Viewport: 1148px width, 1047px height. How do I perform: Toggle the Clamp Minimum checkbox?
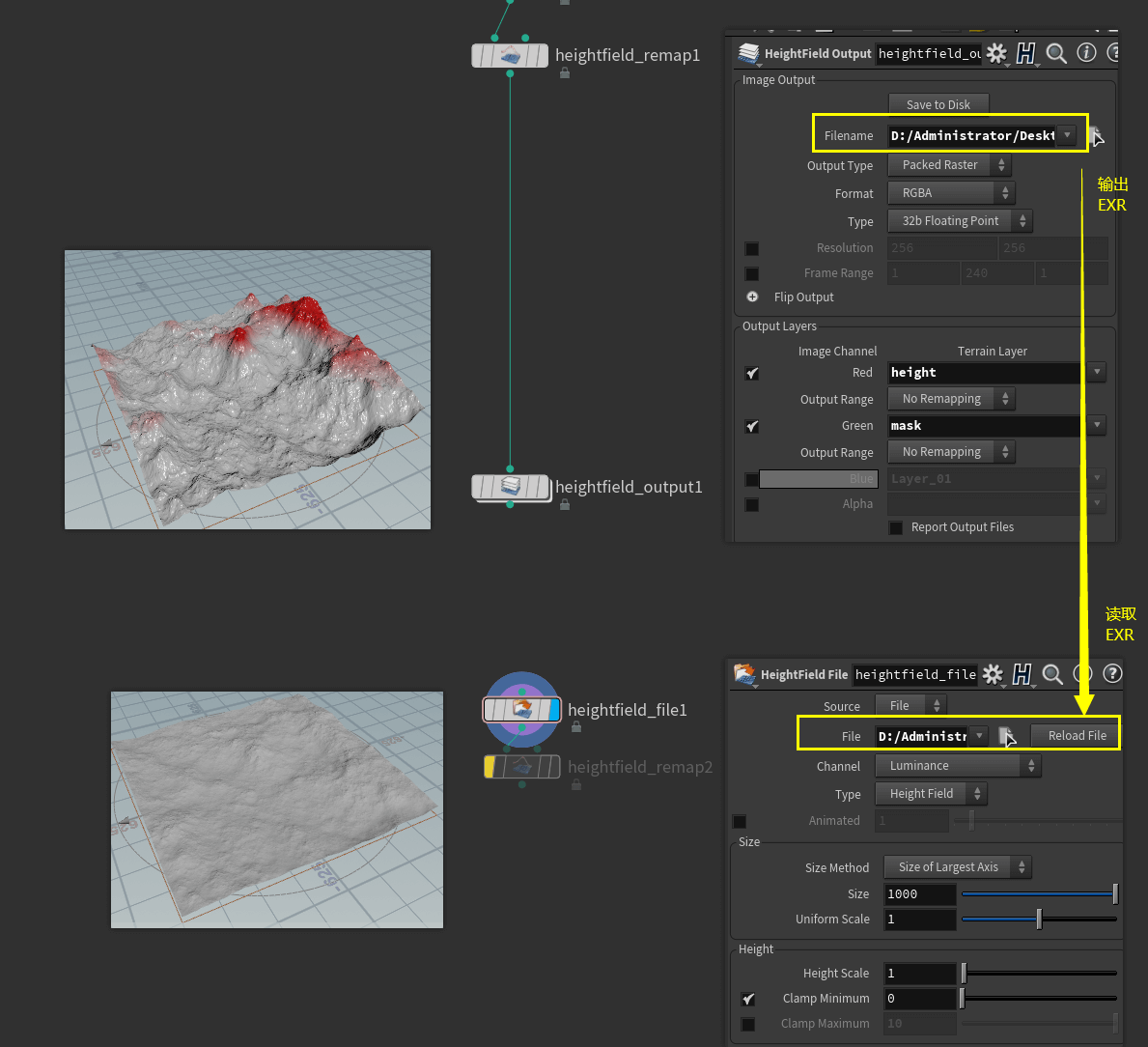[748, 999]
